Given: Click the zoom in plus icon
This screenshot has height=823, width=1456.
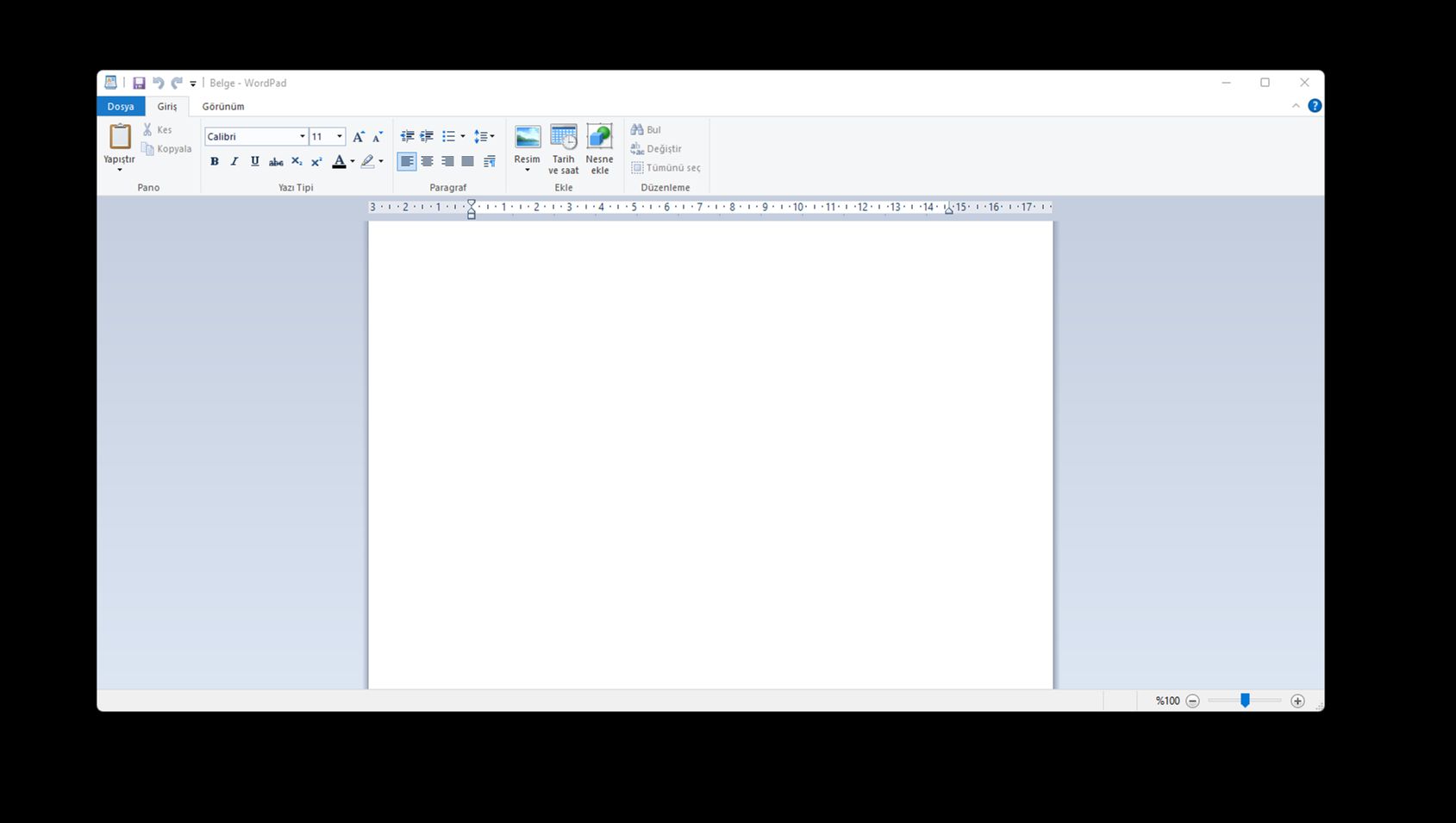Looking at the screenshot, I should (1297, 701).
